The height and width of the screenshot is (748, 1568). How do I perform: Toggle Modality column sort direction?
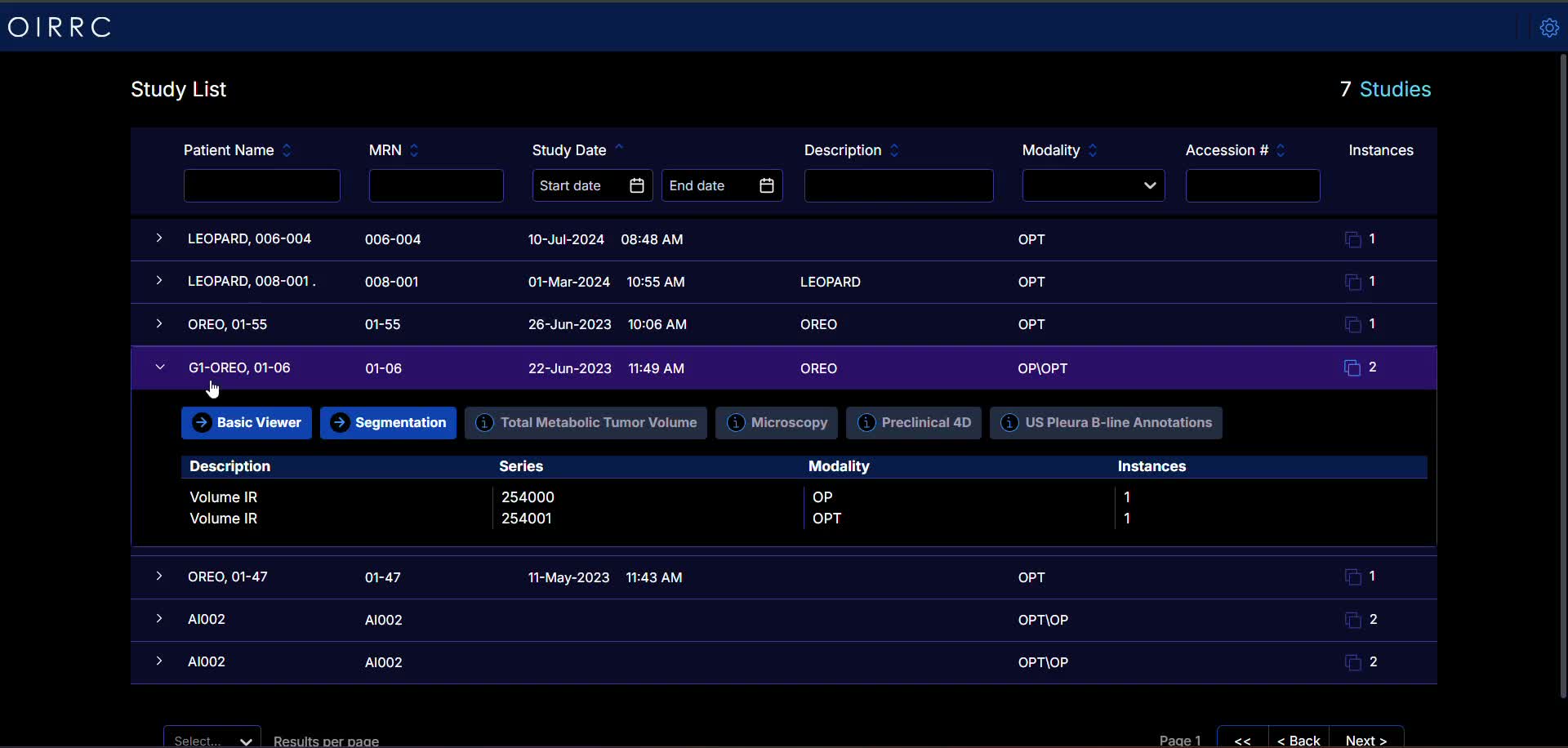click(1093, 150)
